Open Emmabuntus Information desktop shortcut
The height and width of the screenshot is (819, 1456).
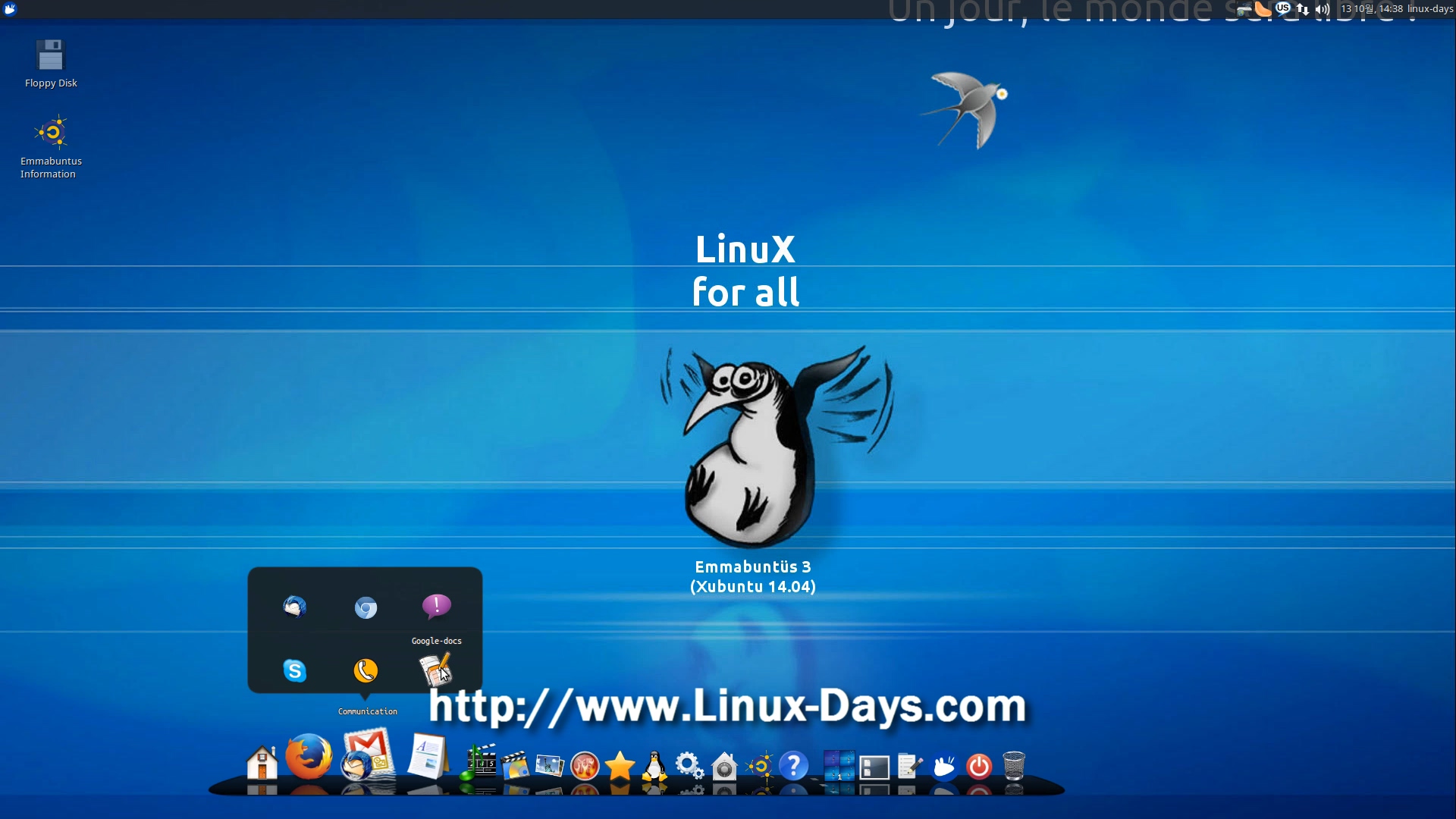51,147
